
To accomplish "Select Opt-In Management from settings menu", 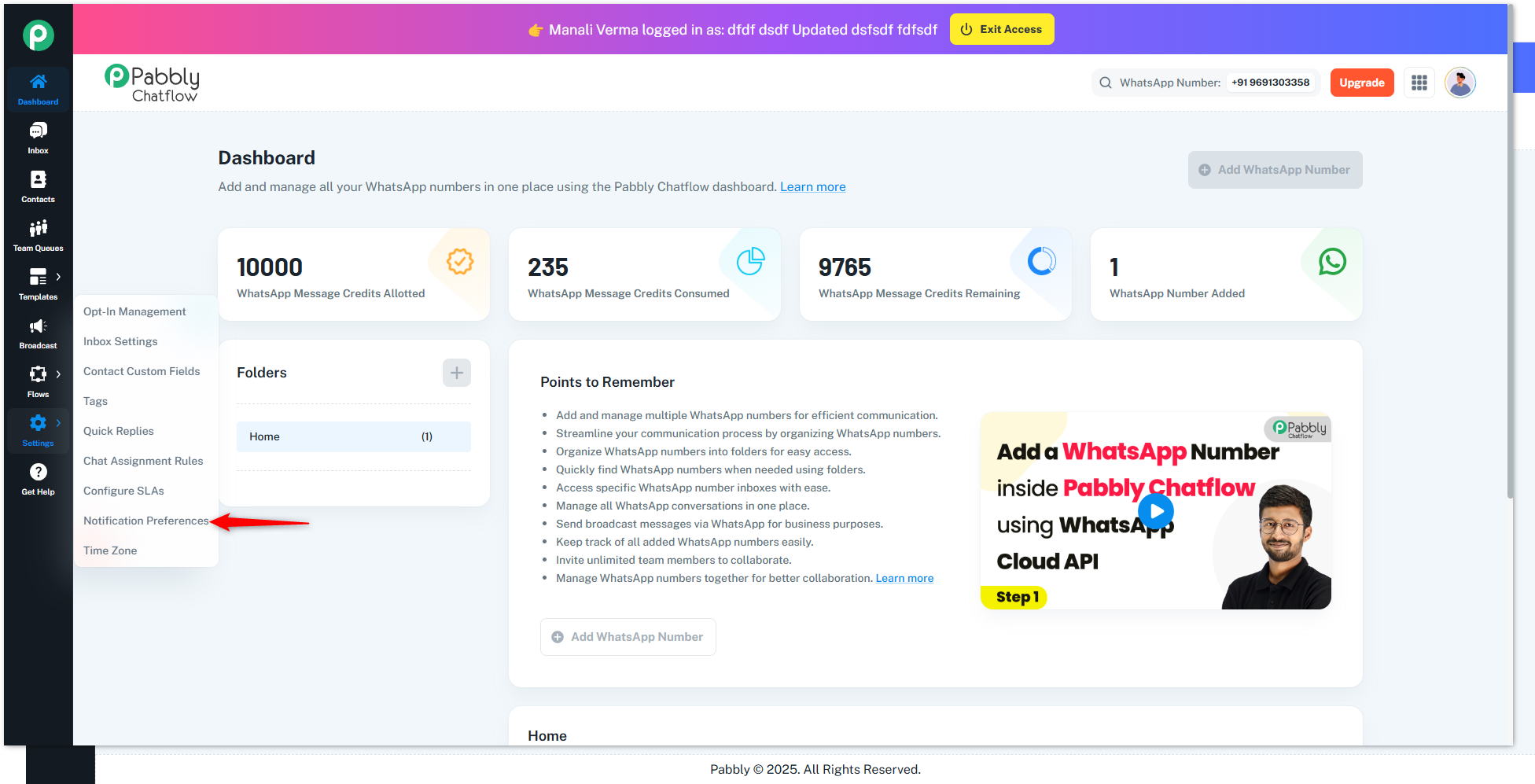I will click(134, 311).
